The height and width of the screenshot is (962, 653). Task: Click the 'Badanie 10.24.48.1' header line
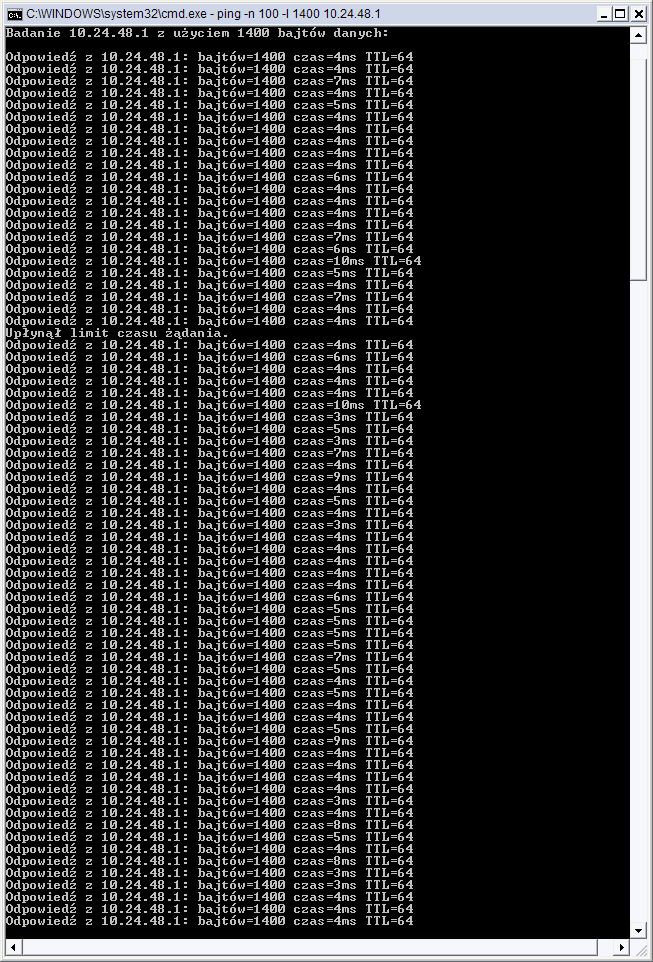click(197, 33)
